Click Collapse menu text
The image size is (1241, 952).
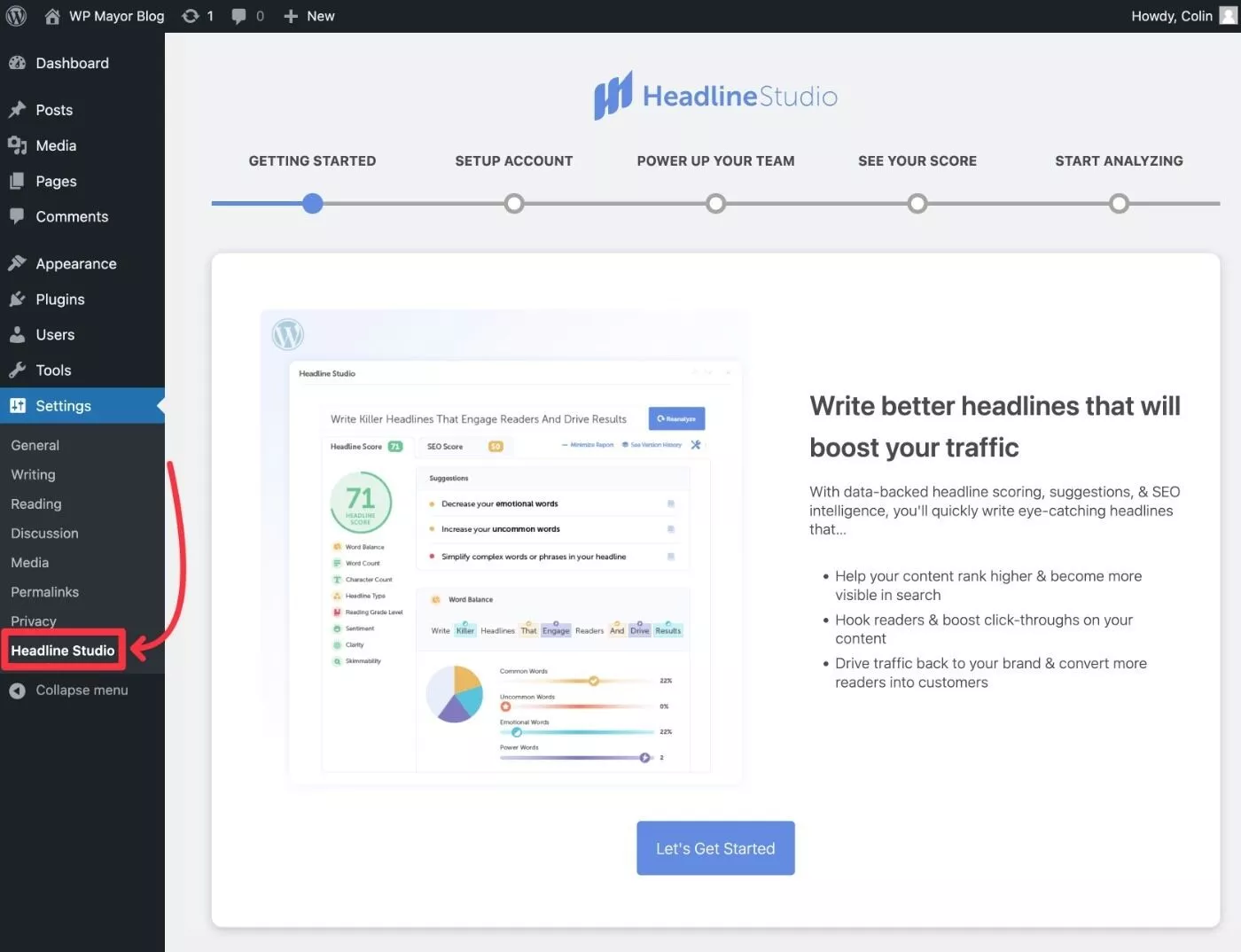[x=82, y=691]
